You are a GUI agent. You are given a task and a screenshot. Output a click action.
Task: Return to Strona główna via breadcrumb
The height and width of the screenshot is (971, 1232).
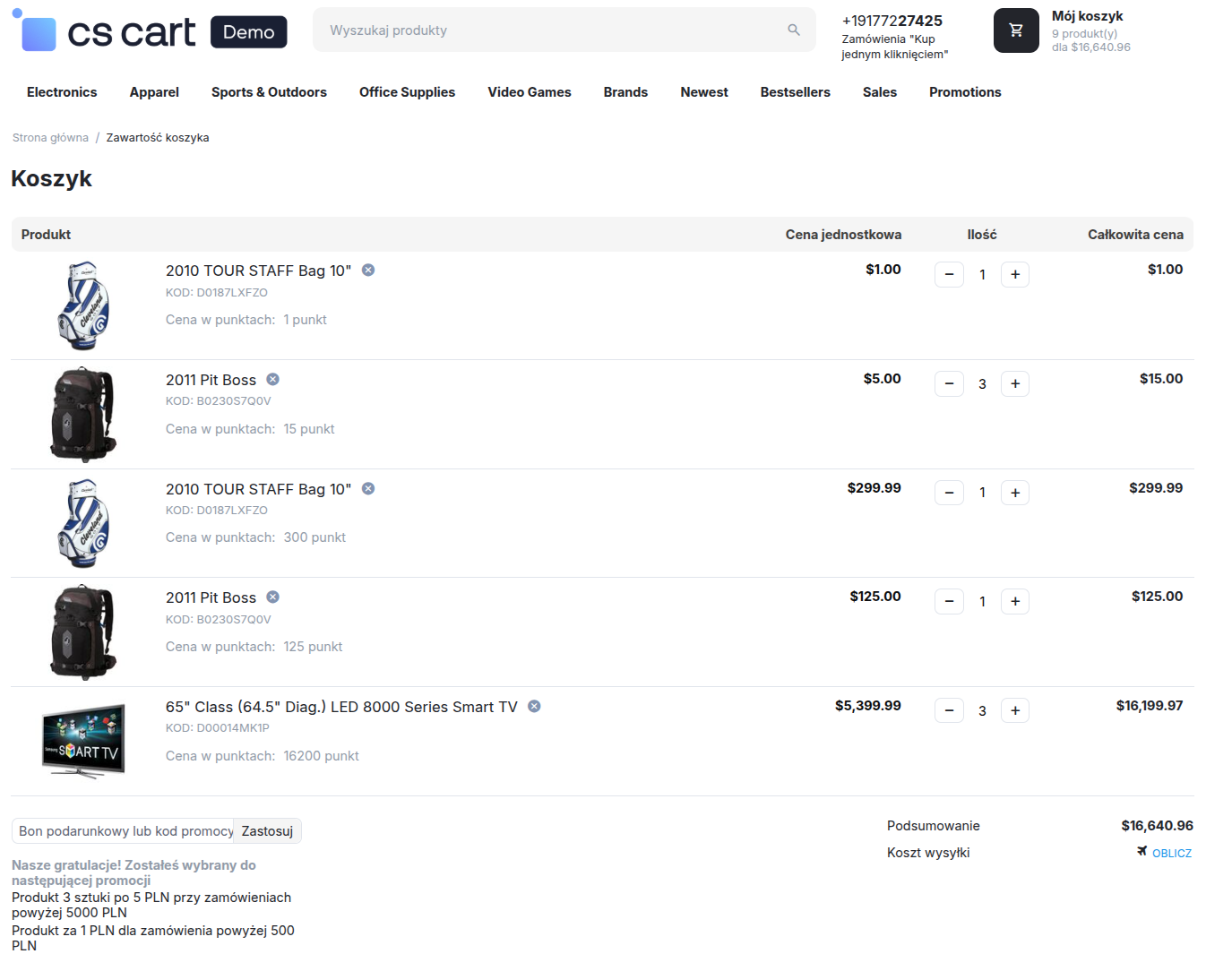[50, 138]
